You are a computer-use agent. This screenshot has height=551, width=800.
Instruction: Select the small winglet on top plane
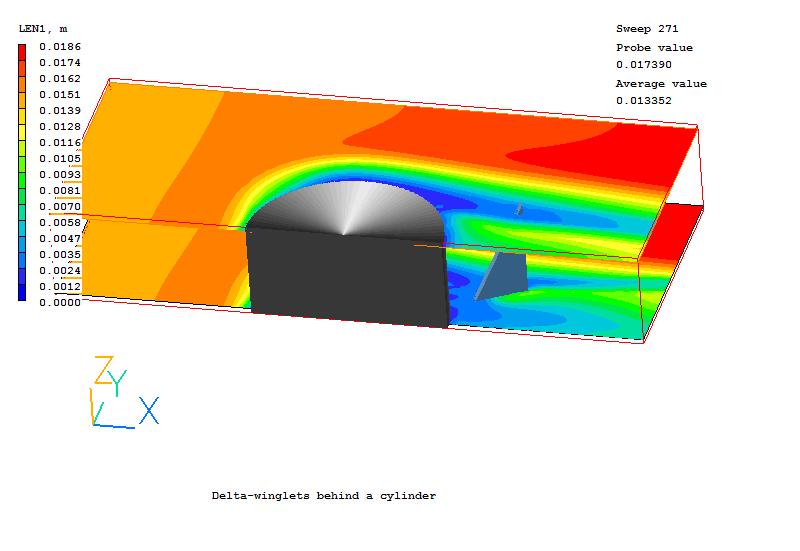click(519, 209)
